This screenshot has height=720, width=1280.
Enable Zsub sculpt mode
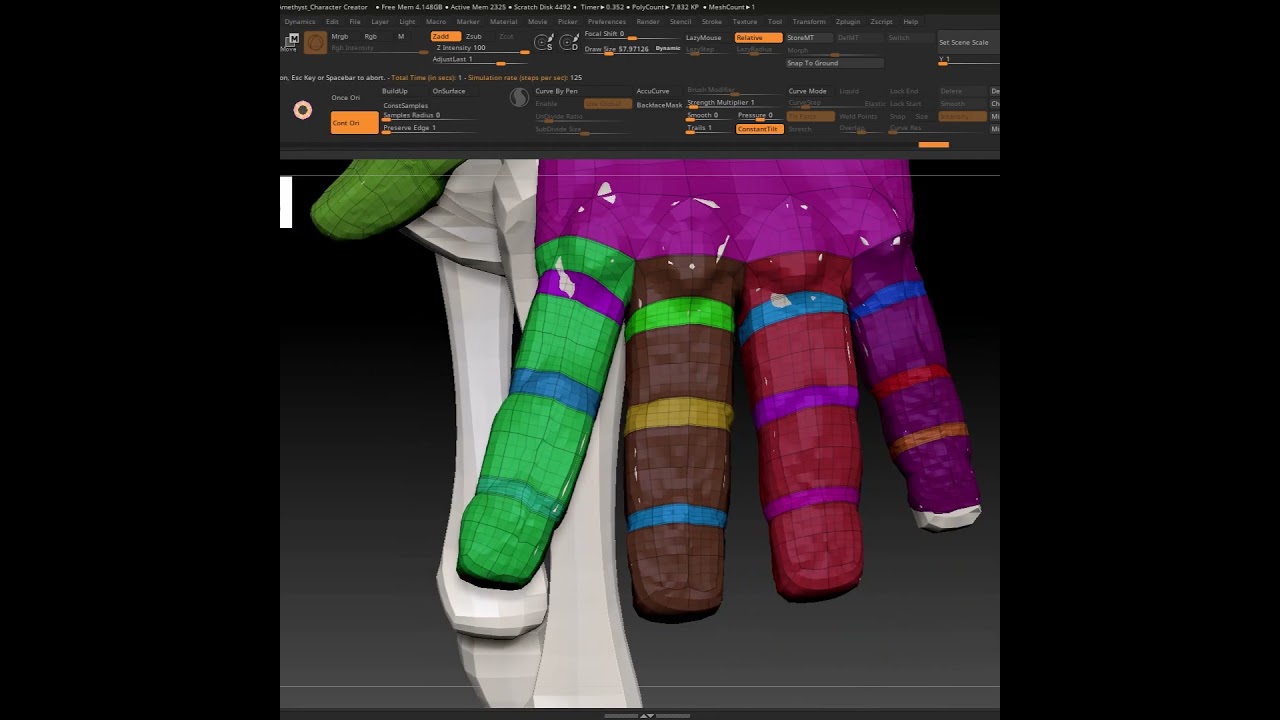(474, 37)
